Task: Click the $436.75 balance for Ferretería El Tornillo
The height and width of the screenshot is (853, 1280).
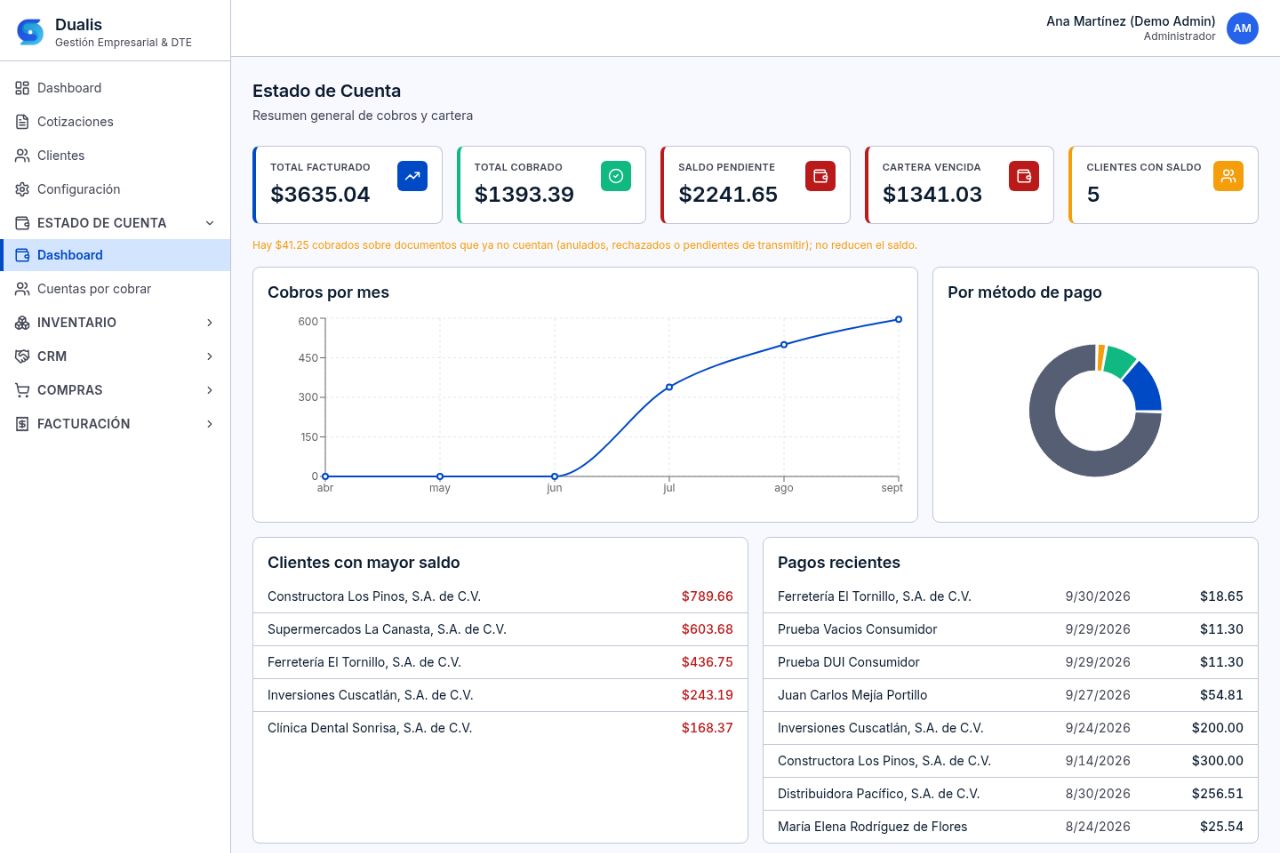Action: pyautogui.click(x=707, y=662)
